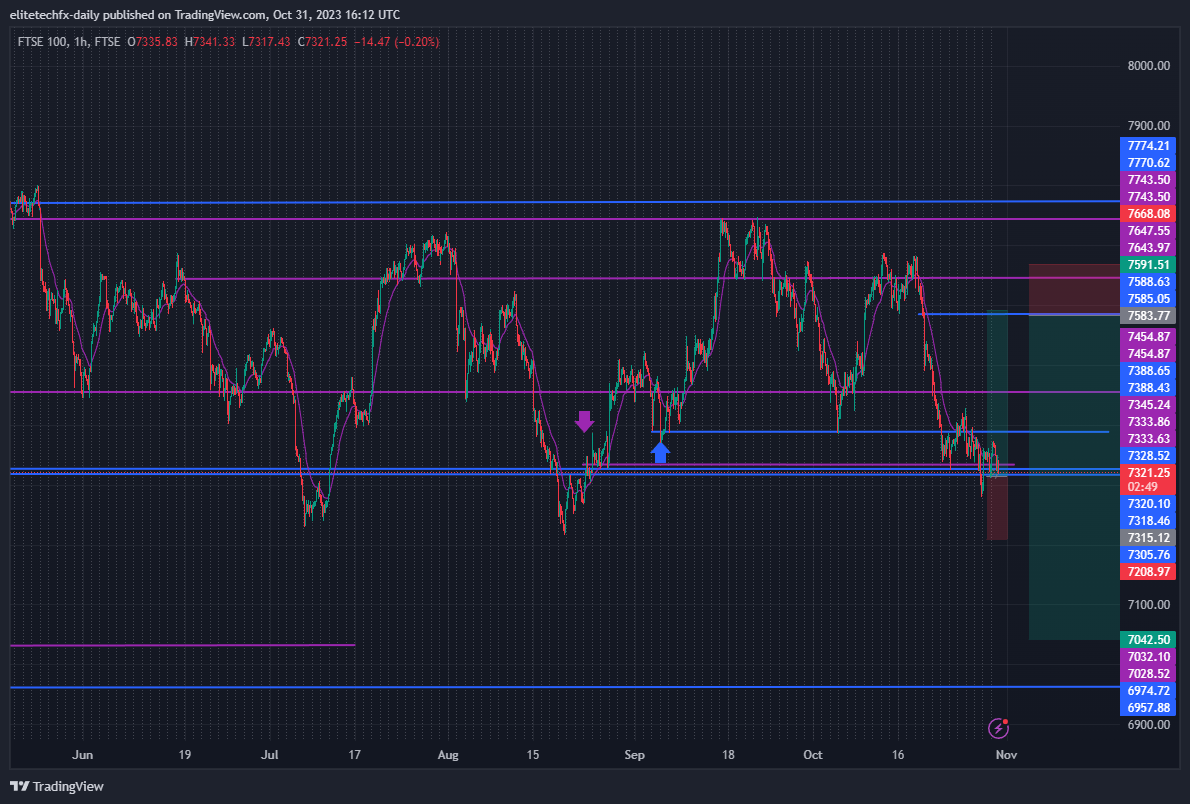The width and height of the screenshot is (1190, 804).
Task: Click the Aug label on time axis
Action: tap(449, 755)
